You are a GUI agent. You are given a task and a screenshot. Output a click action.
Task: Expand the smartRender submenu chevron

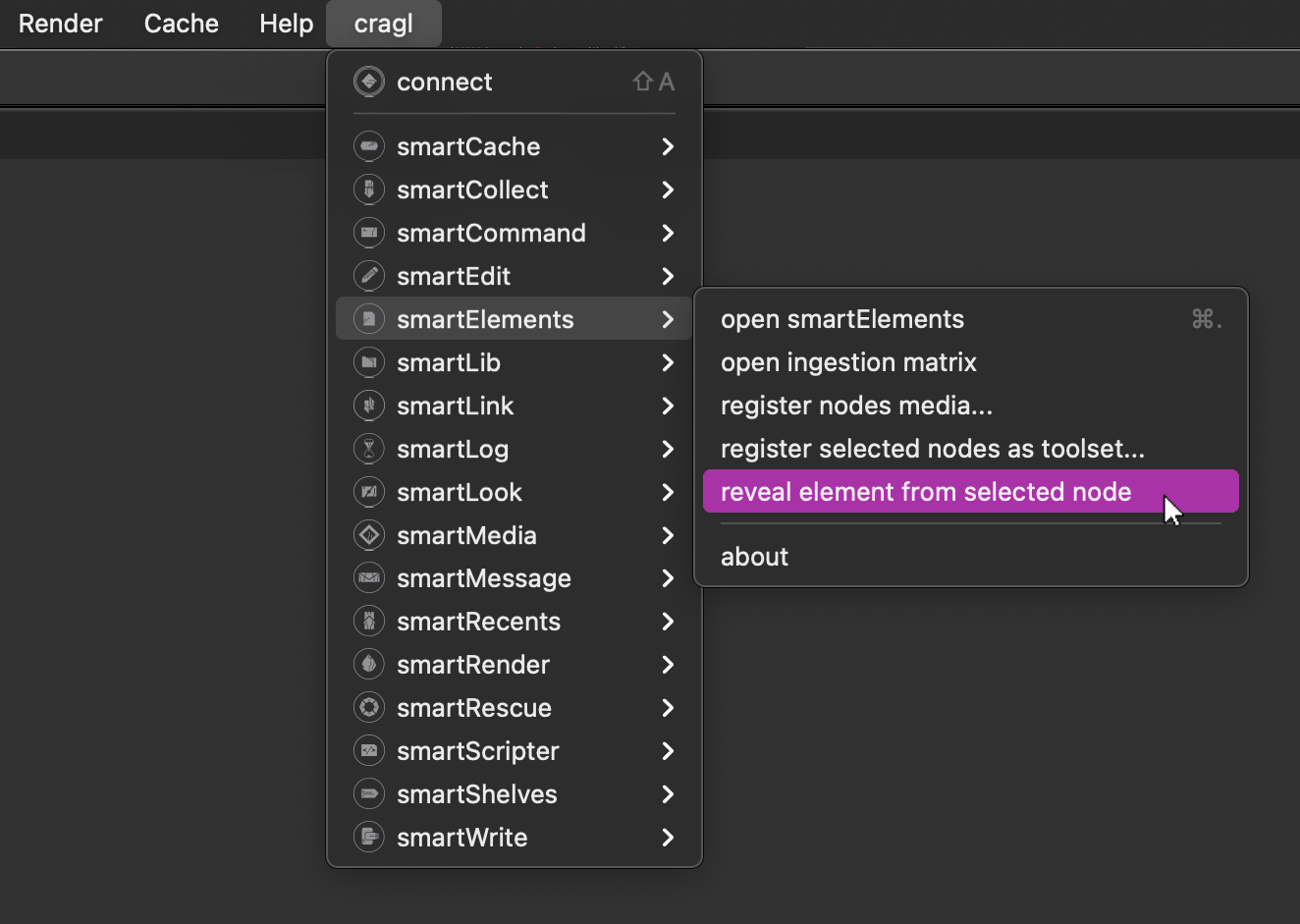tap(668, 665)
